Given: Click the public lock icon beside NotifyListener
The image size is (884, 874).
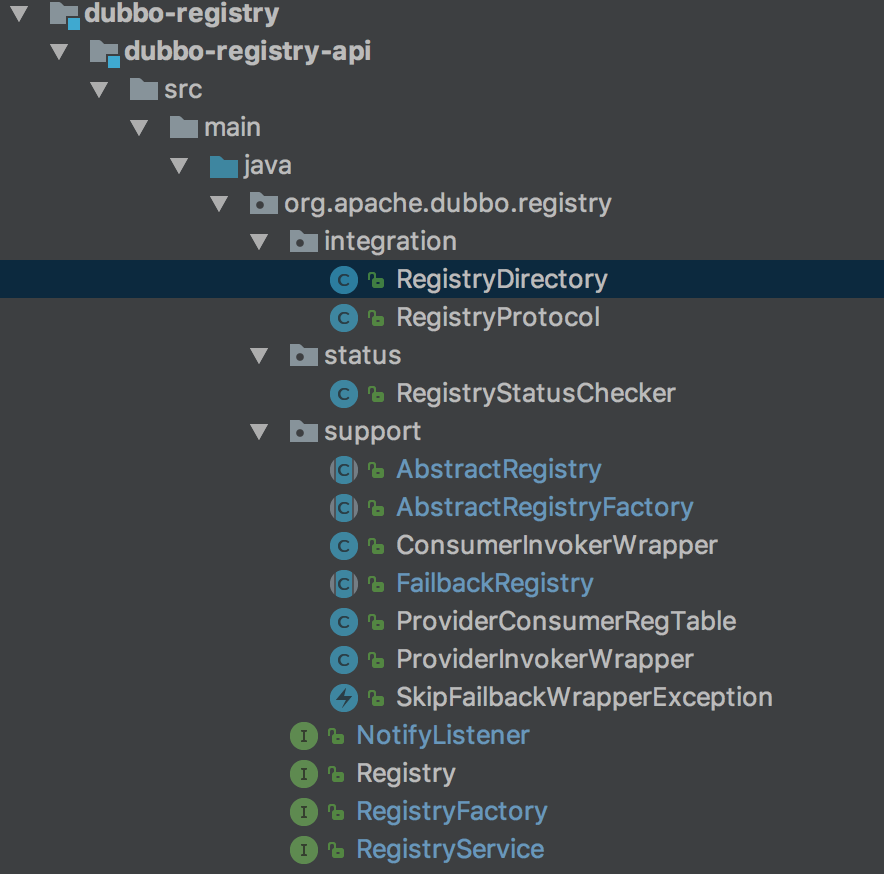Looking at the screenshot, I should pyautogui.click(x=337, y=736).
